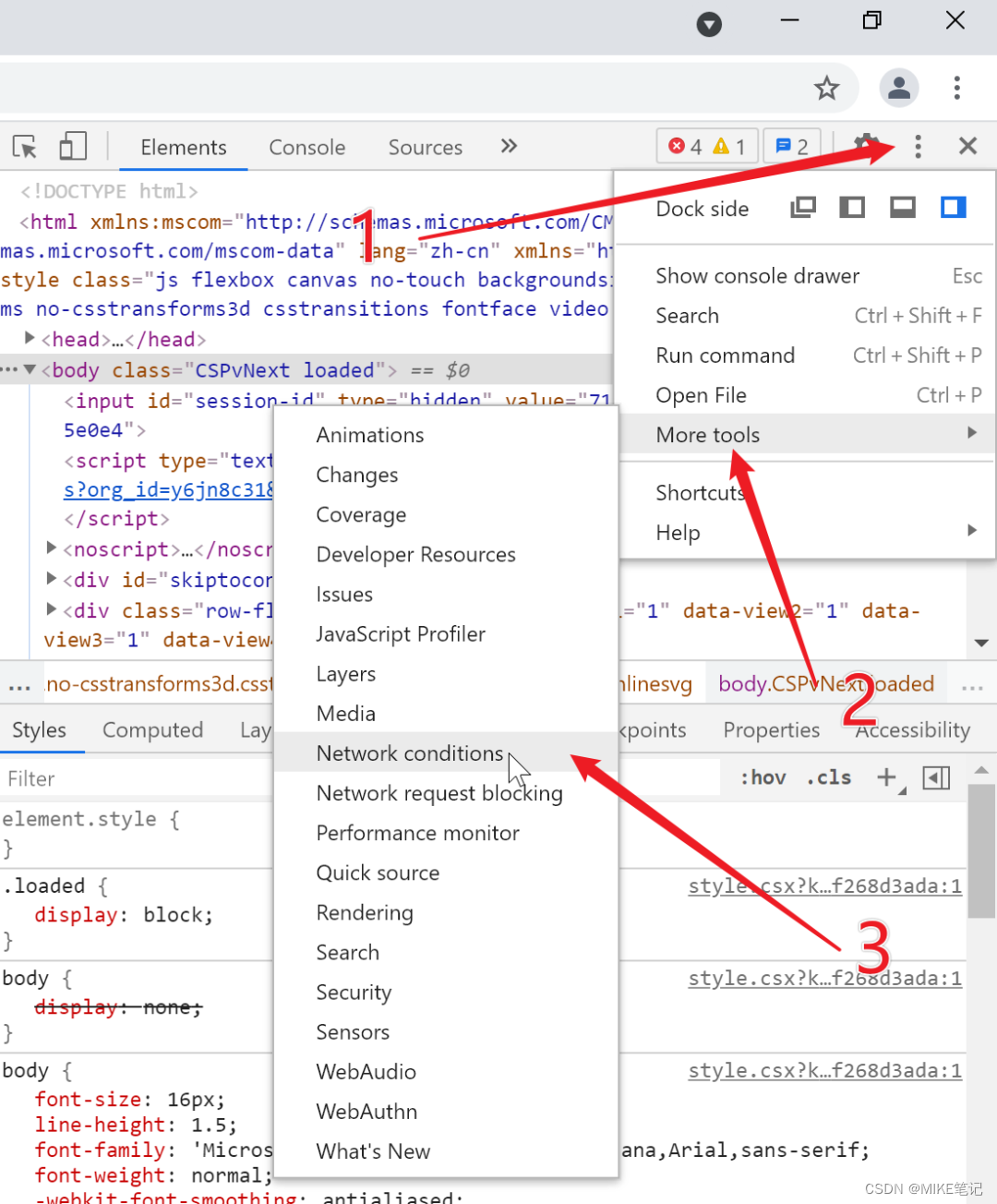Open the Security tool
Image resolution: width=997 pixels, height=1204 pixels.
pos(446,991)
